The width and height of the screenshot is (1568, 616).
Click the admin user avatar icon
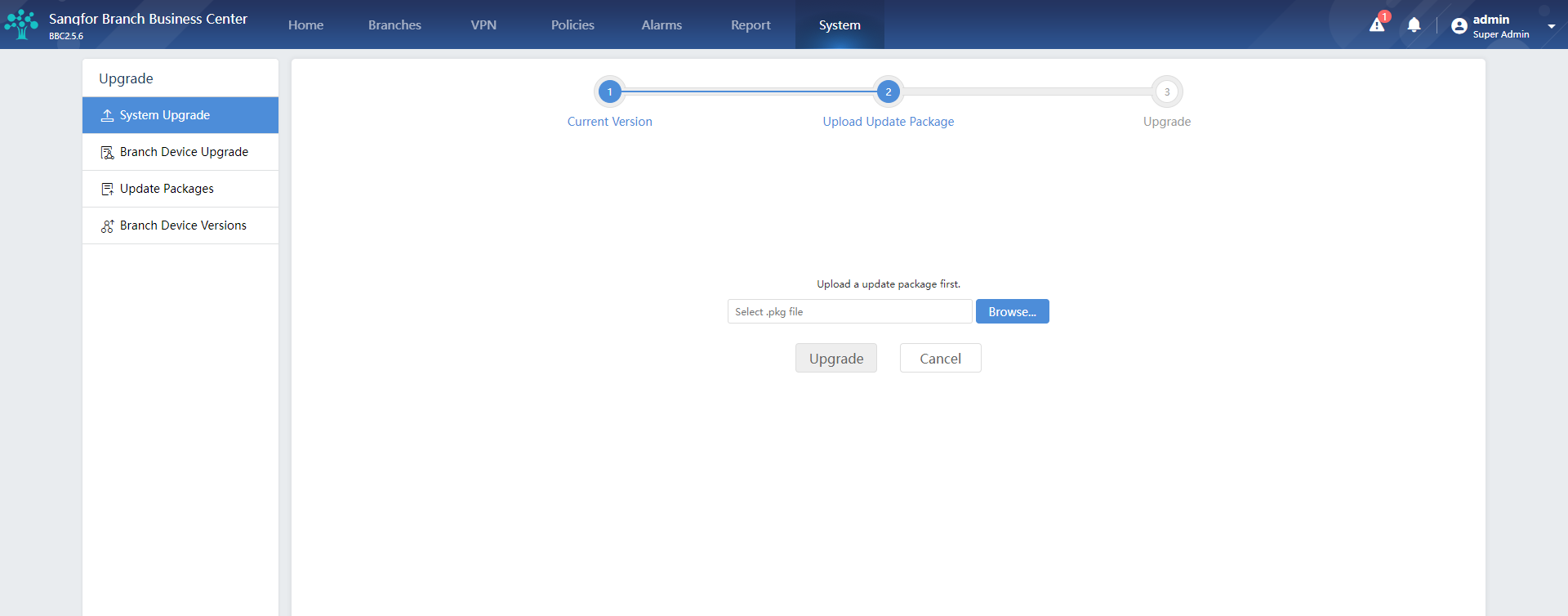click(1459, 26)
